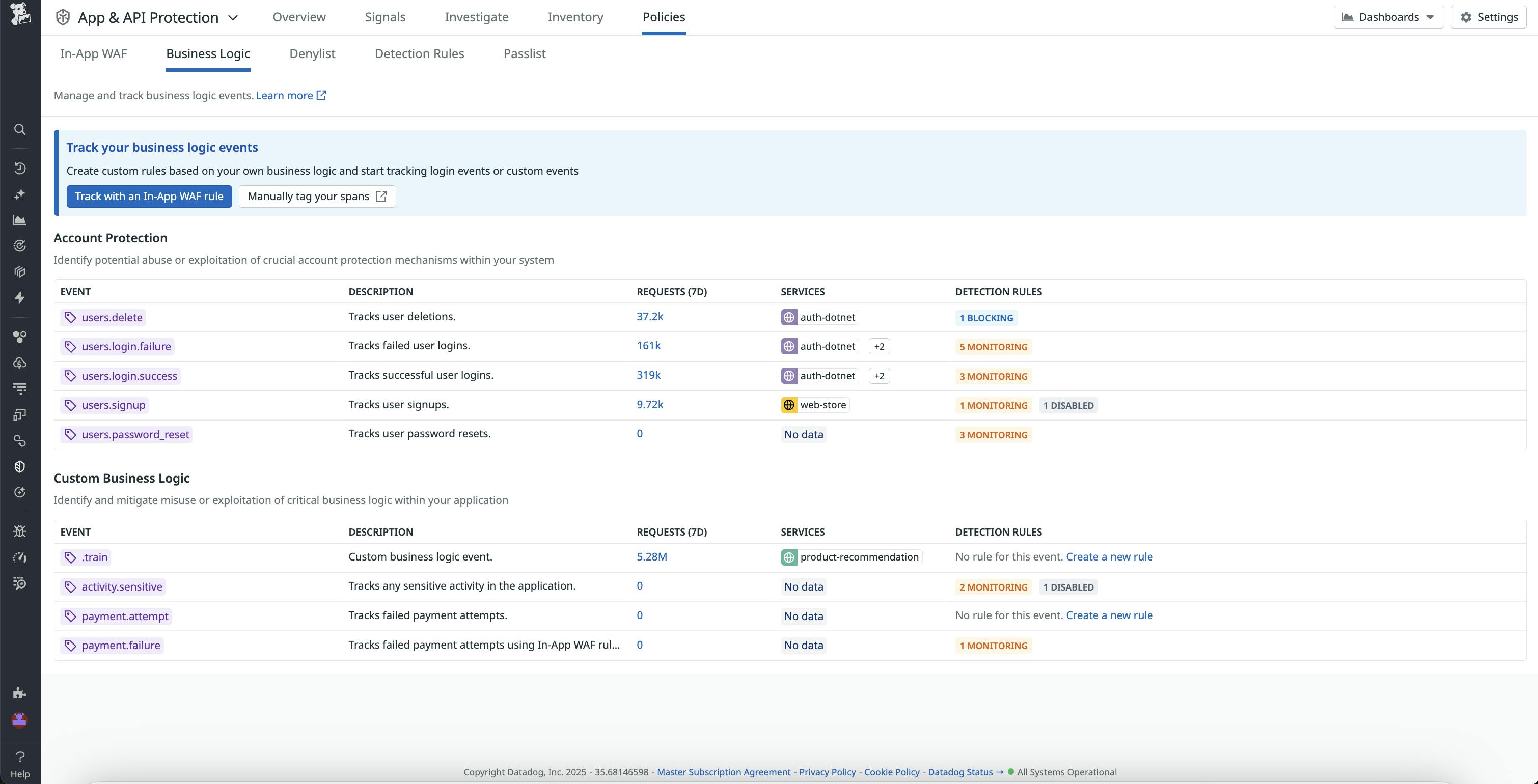The image size is (1538, 784).
Task: Expand the App & API Protection dropdown
Action: (233, 17)
